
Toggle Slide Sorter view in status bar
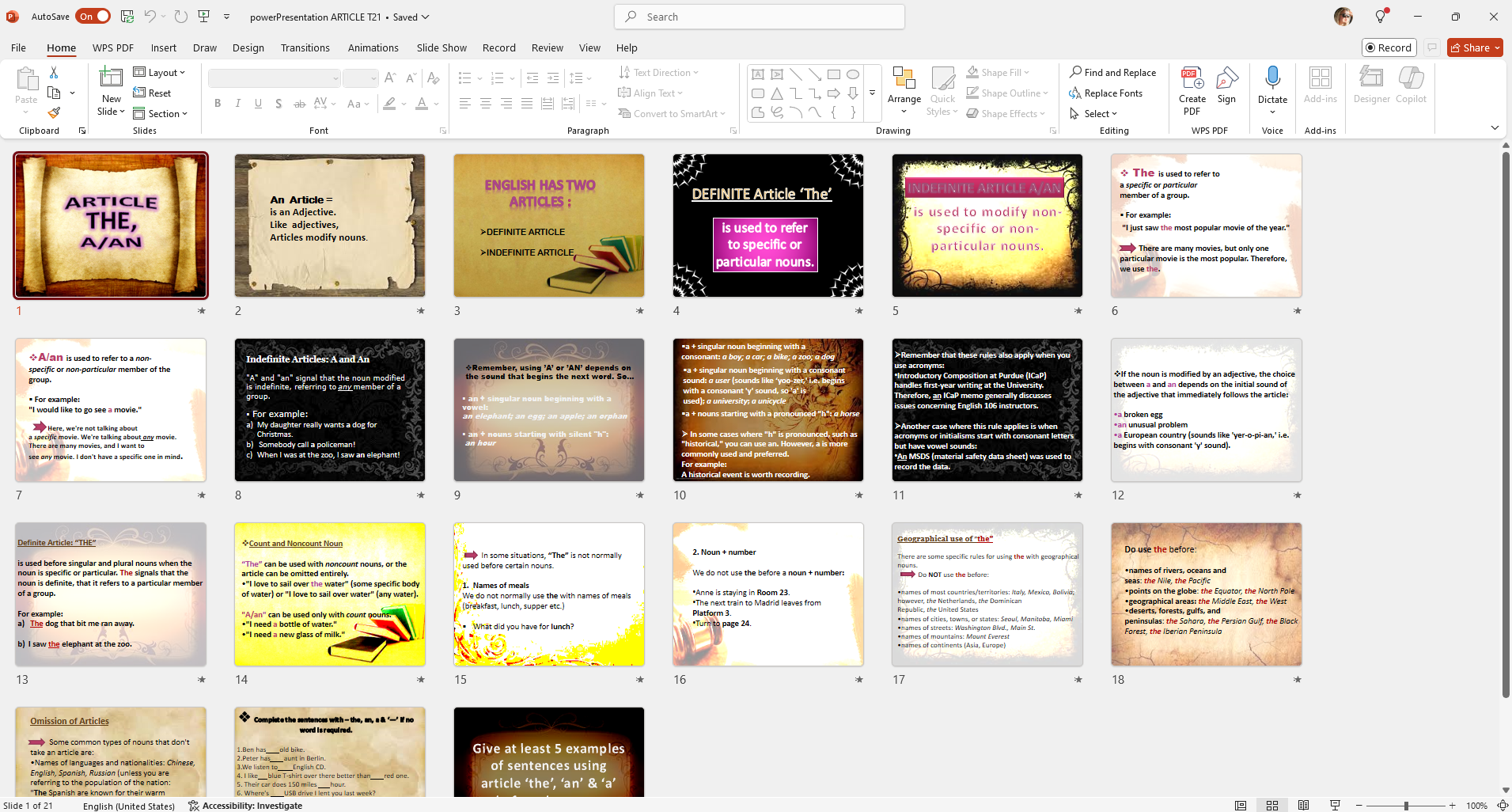coord(1272,805)
